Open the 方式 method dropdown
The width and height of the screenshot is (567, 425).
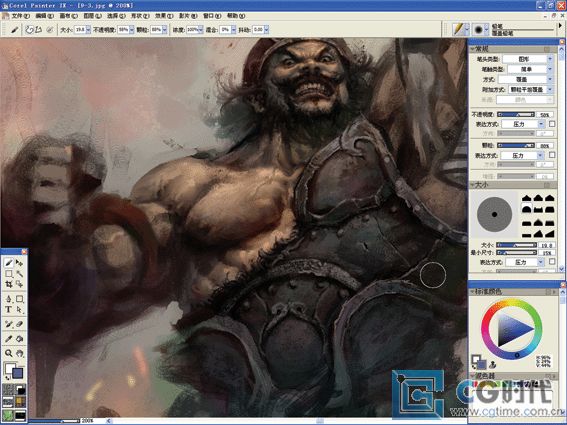click(526, 79)
